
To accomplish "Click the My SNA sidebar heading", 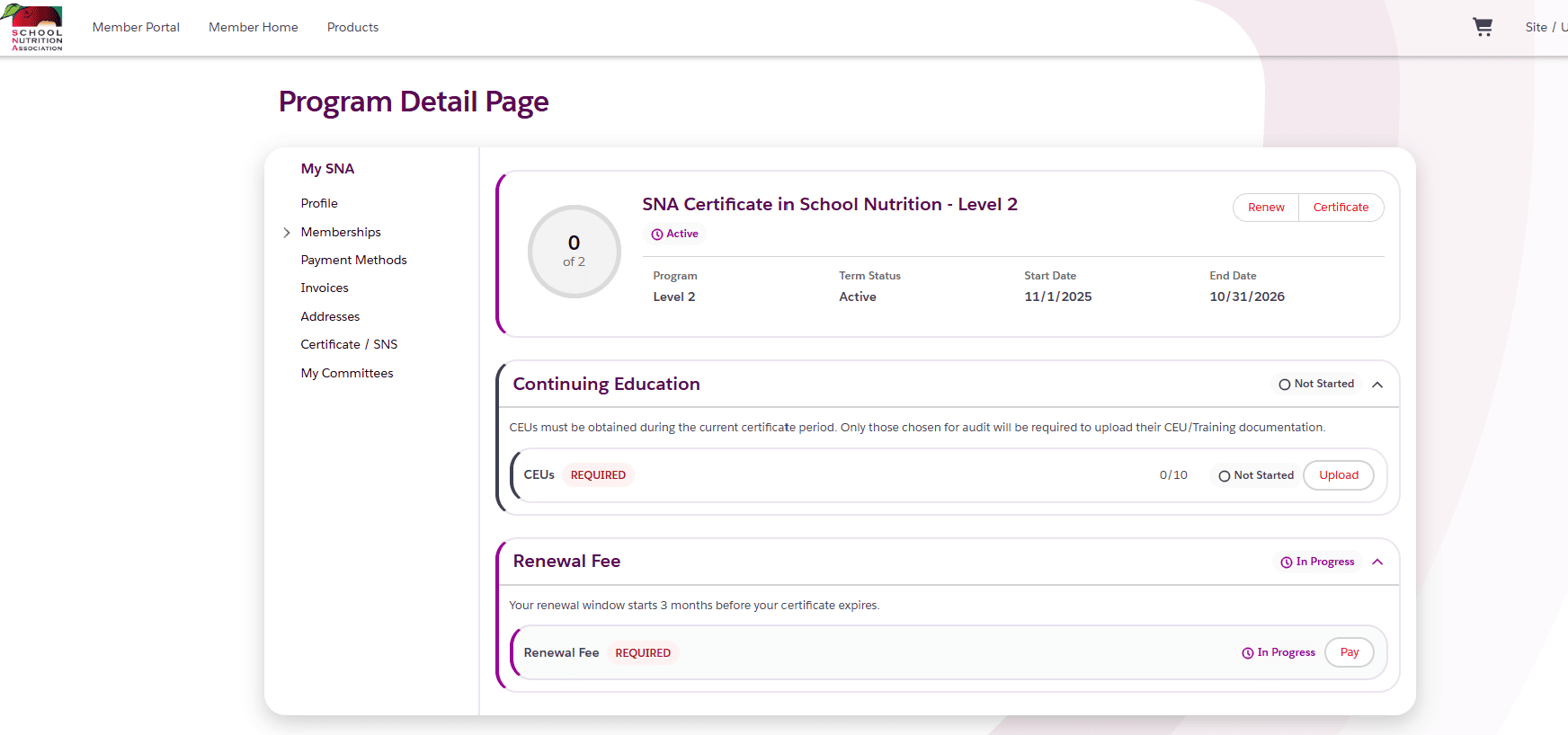I will pyautogui.click(x=327, y=169).
